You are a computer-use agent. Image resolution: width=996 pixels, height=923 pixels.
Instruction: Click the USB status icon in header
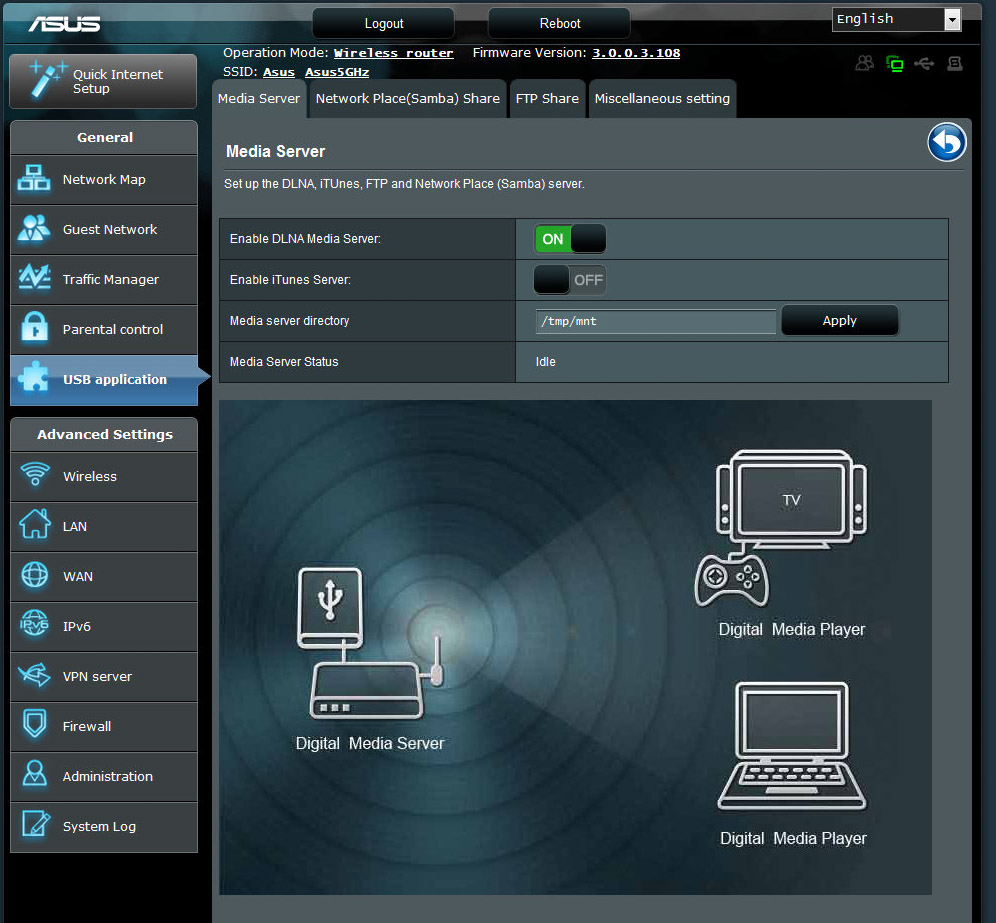point(924,64)
